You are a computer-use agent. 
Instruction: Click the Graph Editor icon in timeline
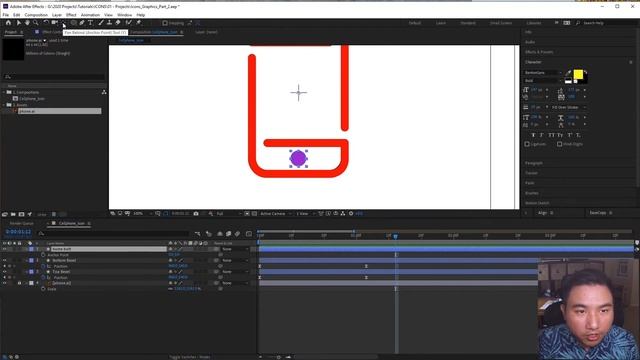tap(249, 233)
